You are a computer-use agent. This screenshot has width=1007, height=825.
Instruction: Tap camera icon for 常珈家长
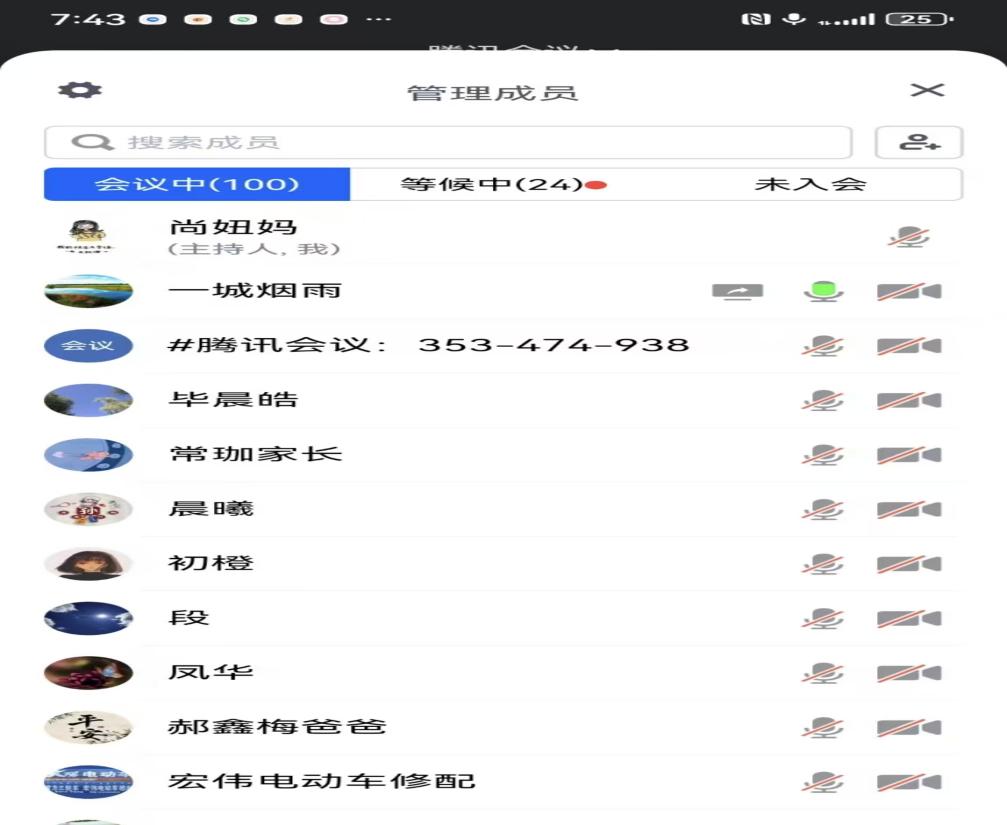point(909,455)
